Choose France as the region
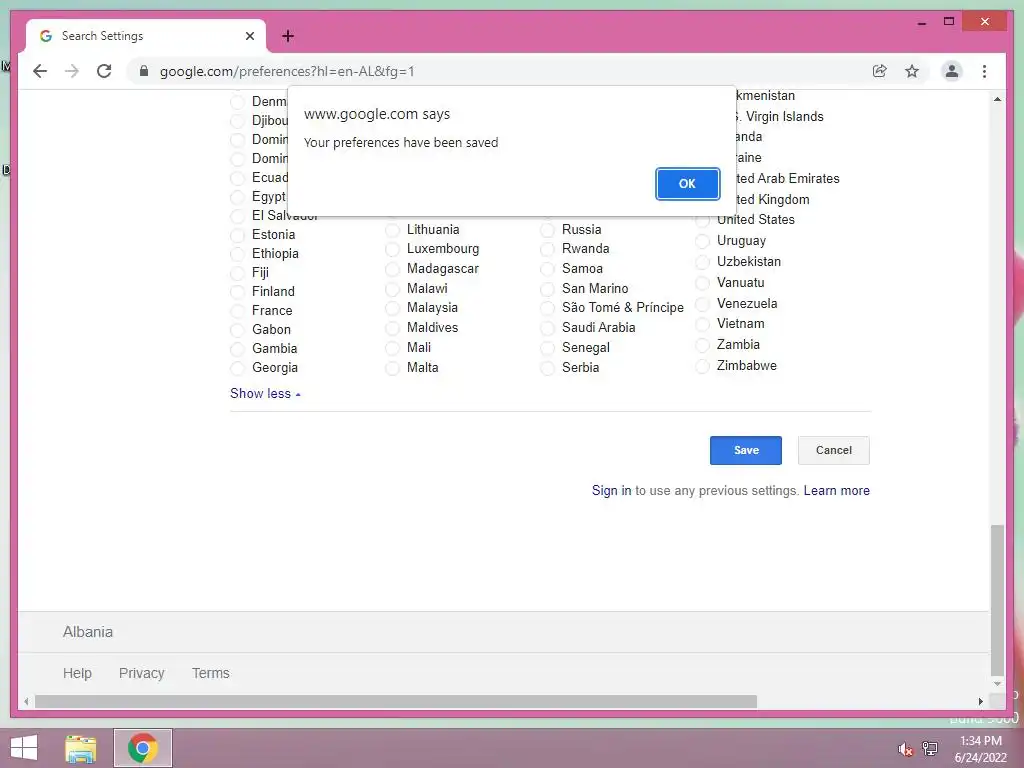The image size is (1024, 768). [x=238, y=311]
